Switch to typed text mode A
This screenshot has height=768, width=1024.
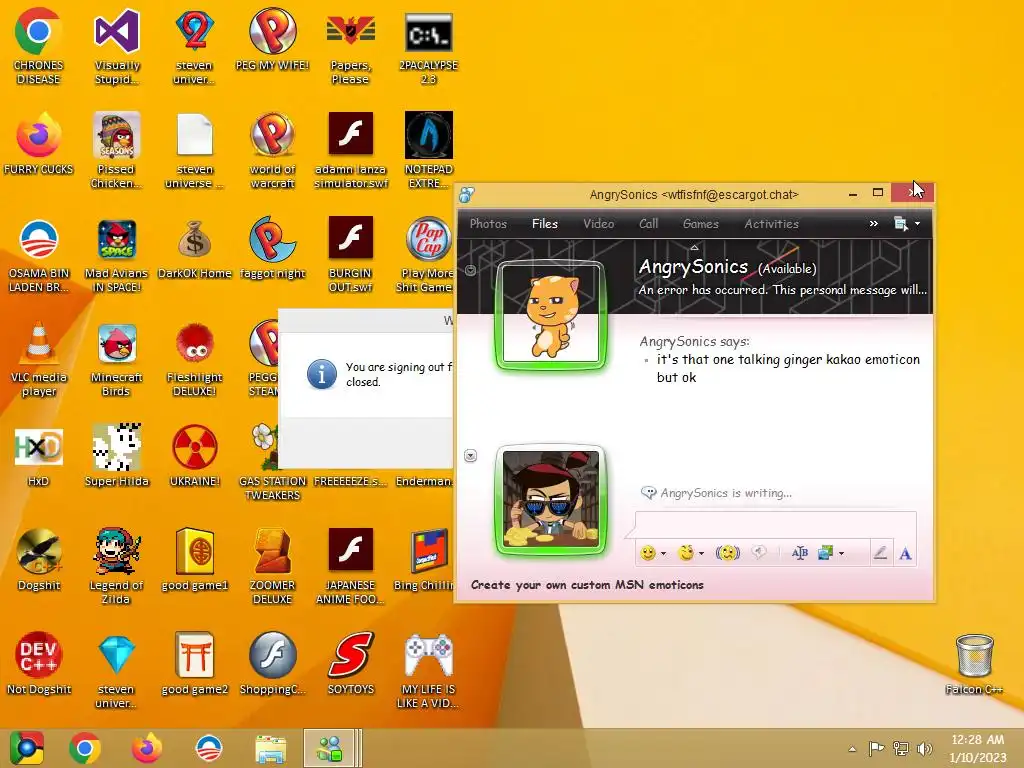(x=905, y=554)
